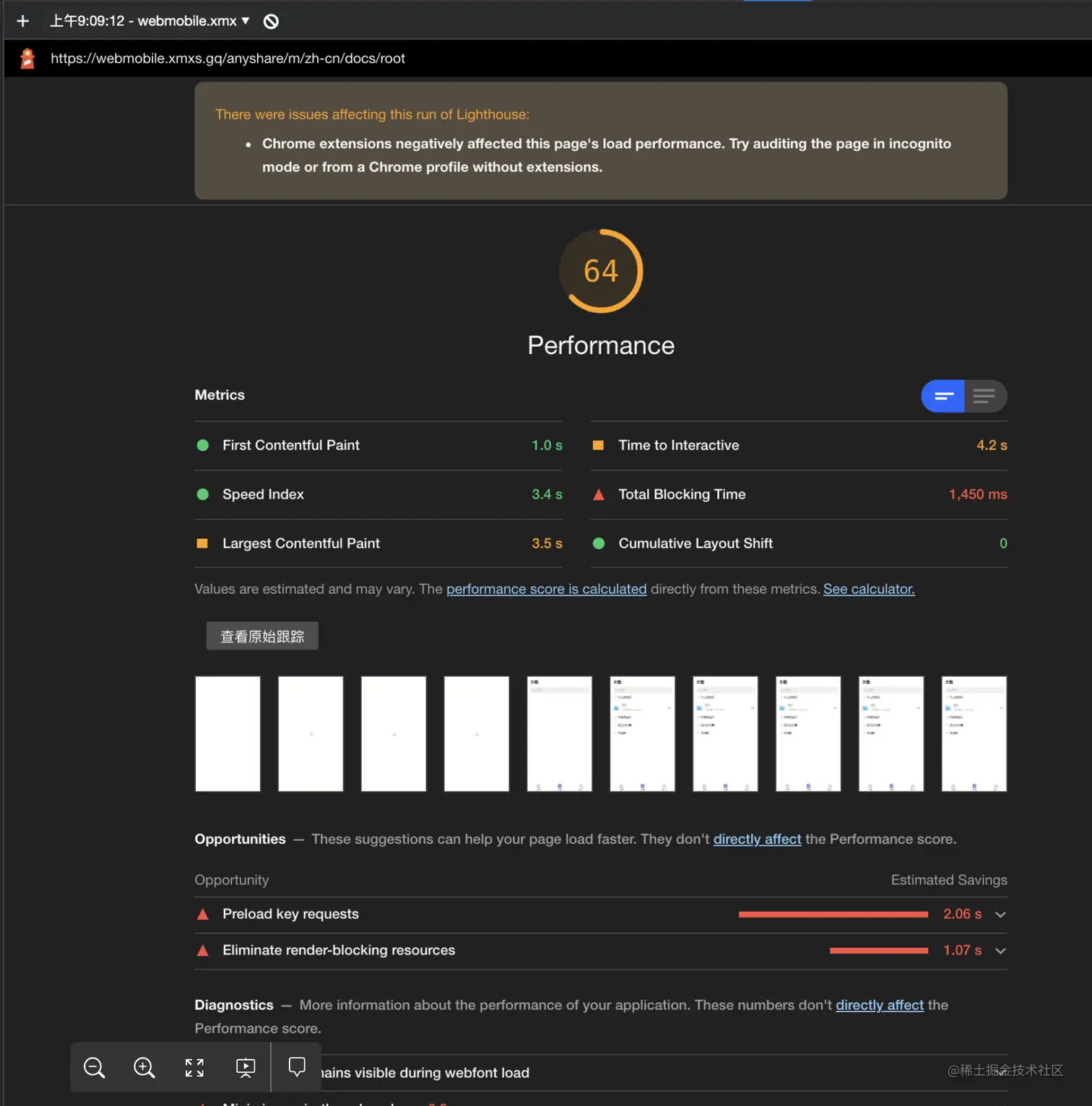Click Eliminate render-blocking resources row
1092x1106 pixels.
tap(601, 951)
